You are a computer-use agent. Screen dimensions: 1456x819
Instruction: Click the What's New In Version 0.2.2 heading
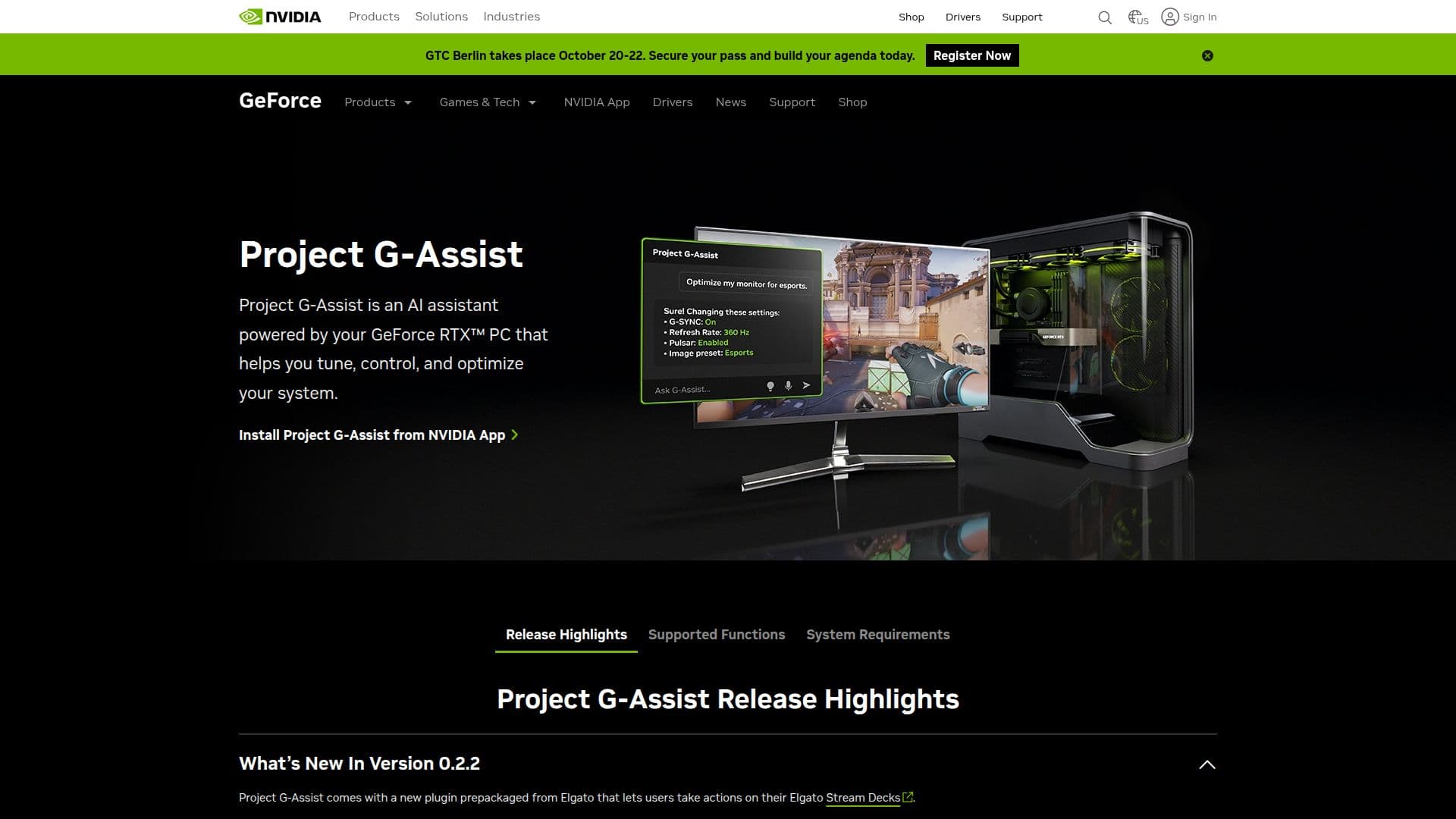[359, 764]
